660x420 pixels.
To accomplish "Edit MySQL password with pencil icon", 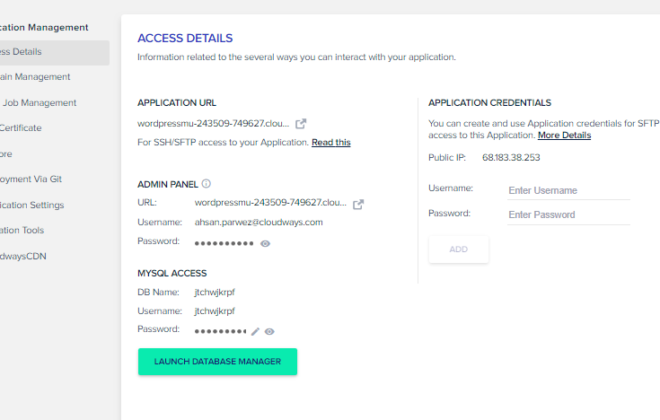I will 255,332.
